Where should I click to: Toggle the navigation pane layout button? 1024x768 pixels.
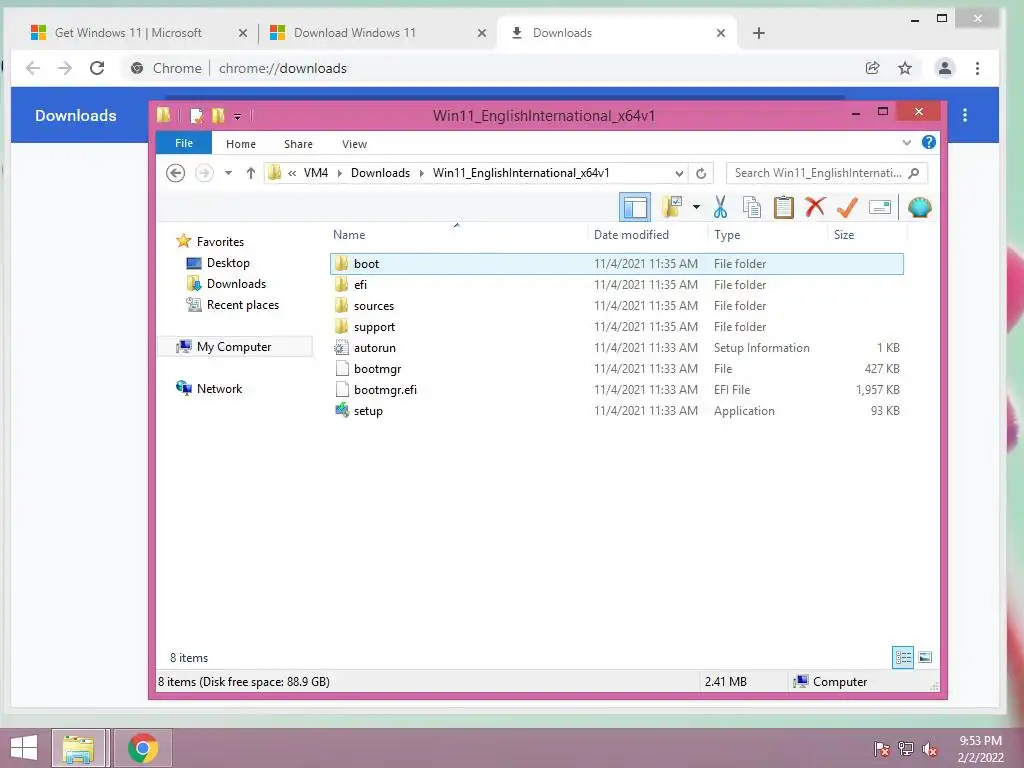point(635,208)
